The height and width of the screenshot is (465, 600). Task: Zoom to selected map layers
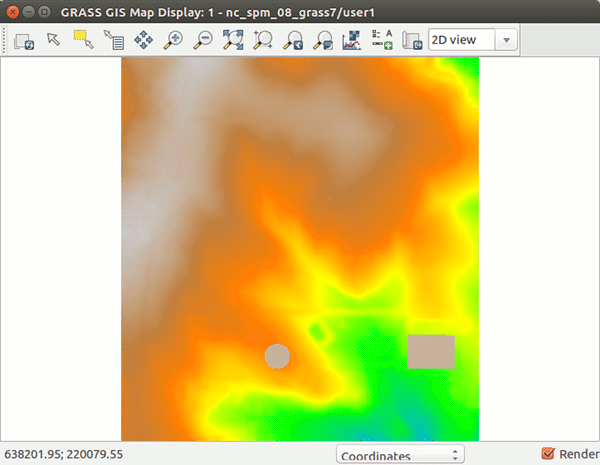(x=233, y=41)
